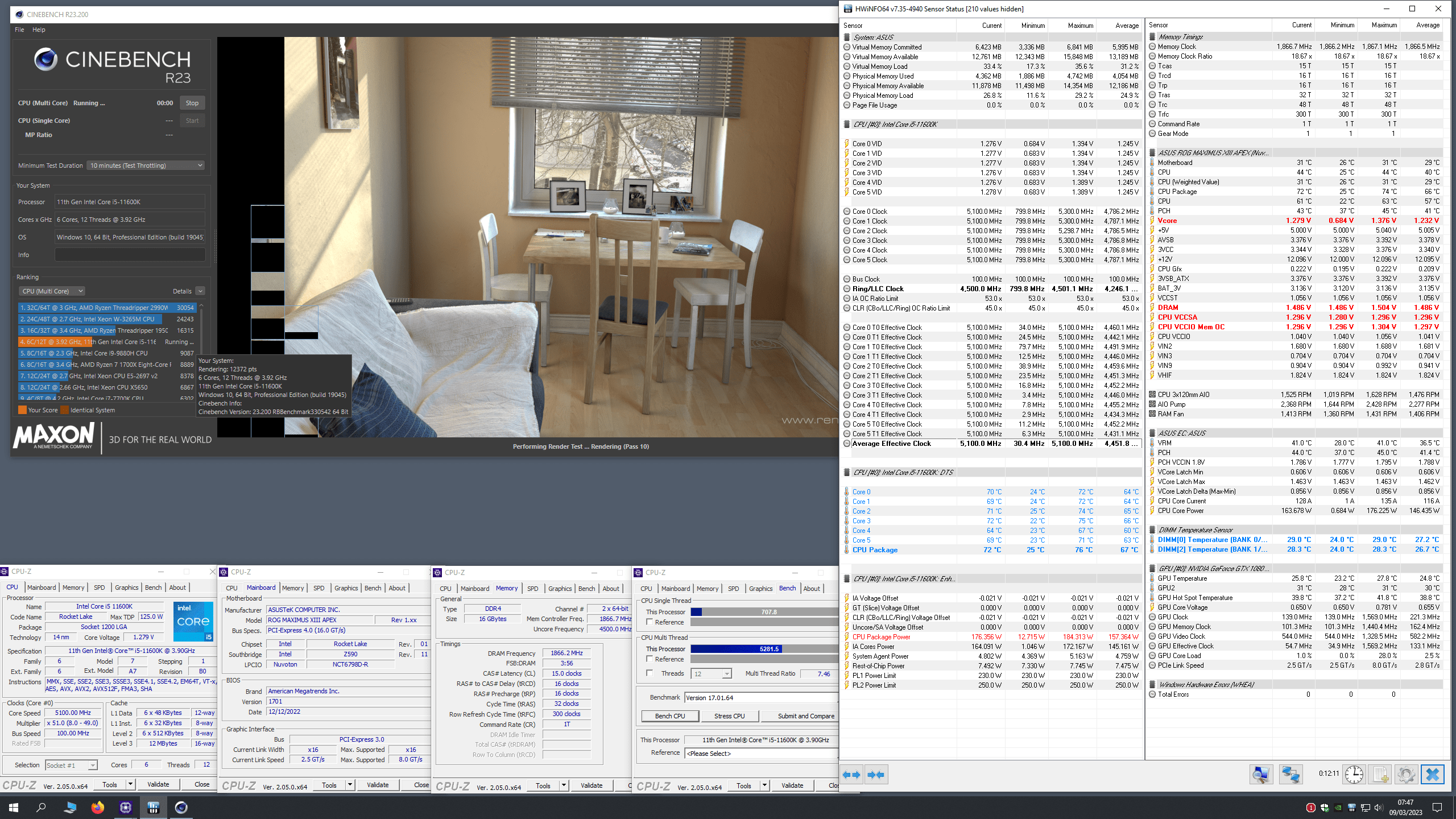Click HWiNFO expand columns arrows icon
The image size is (1456, 819).
851,775
